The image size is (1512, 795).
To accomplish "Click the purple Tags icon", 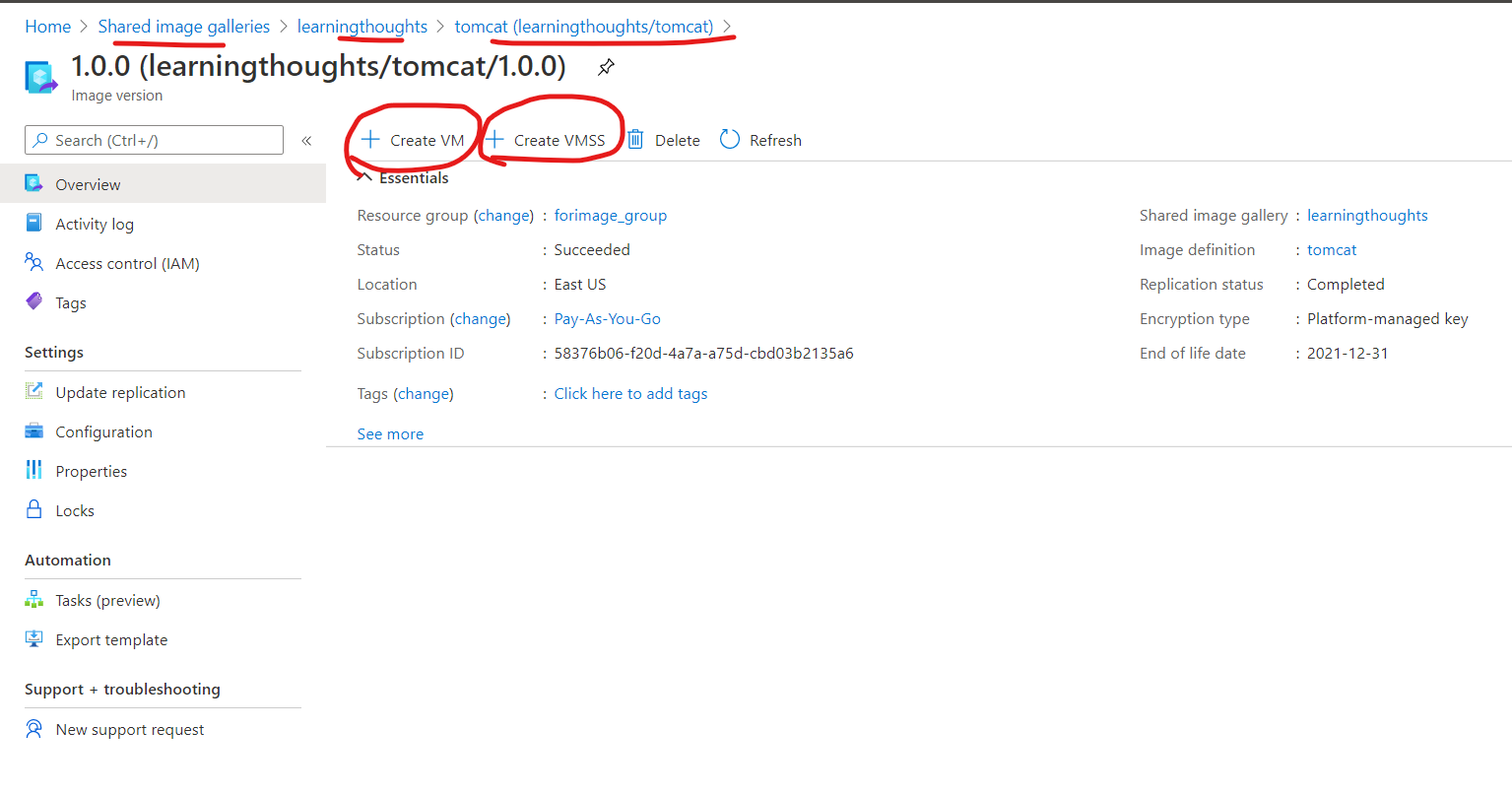I will pyautogui.click(x=34, y=302).
